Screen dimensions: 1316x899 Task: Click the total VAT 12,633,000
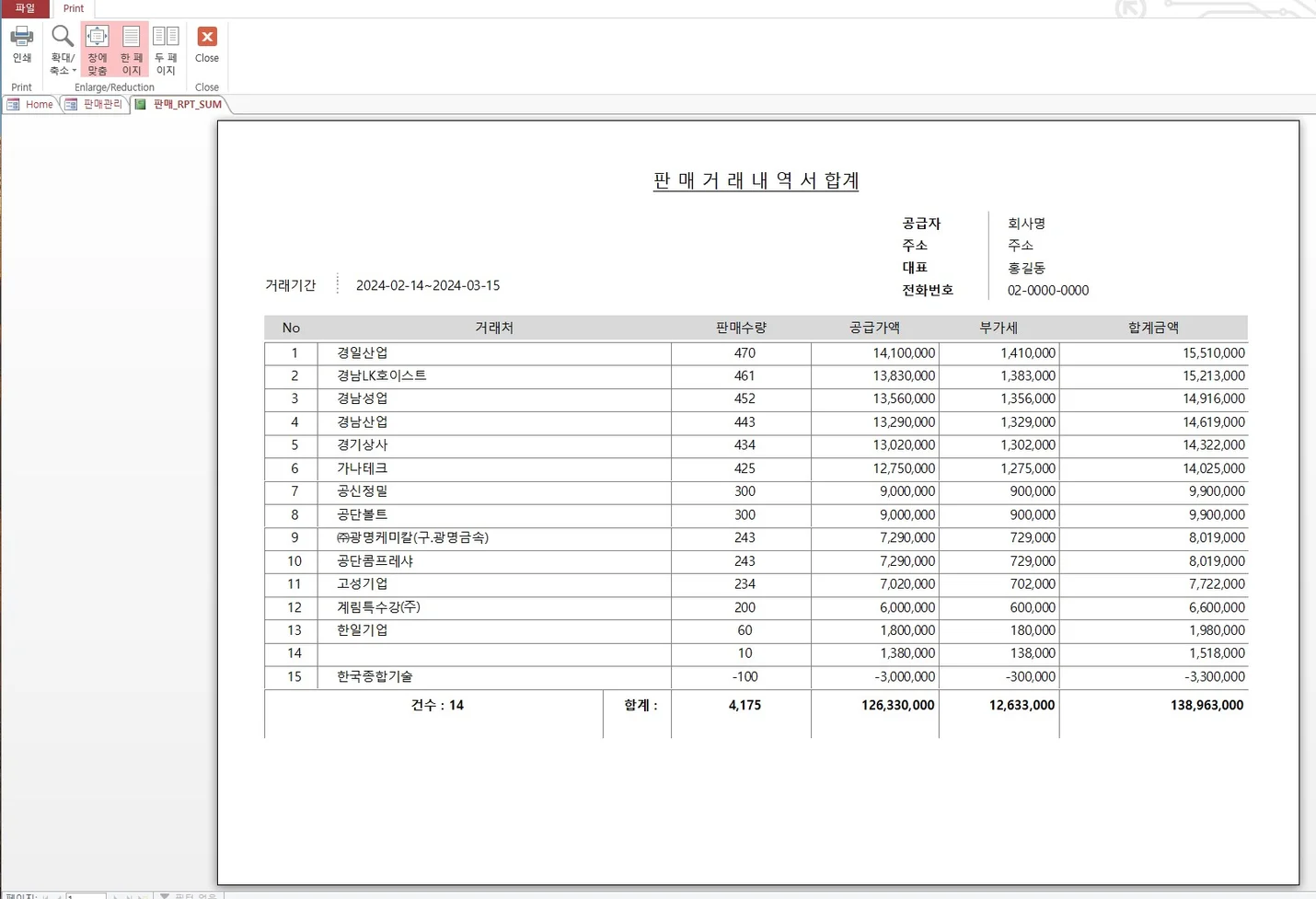pos(1022,705)
